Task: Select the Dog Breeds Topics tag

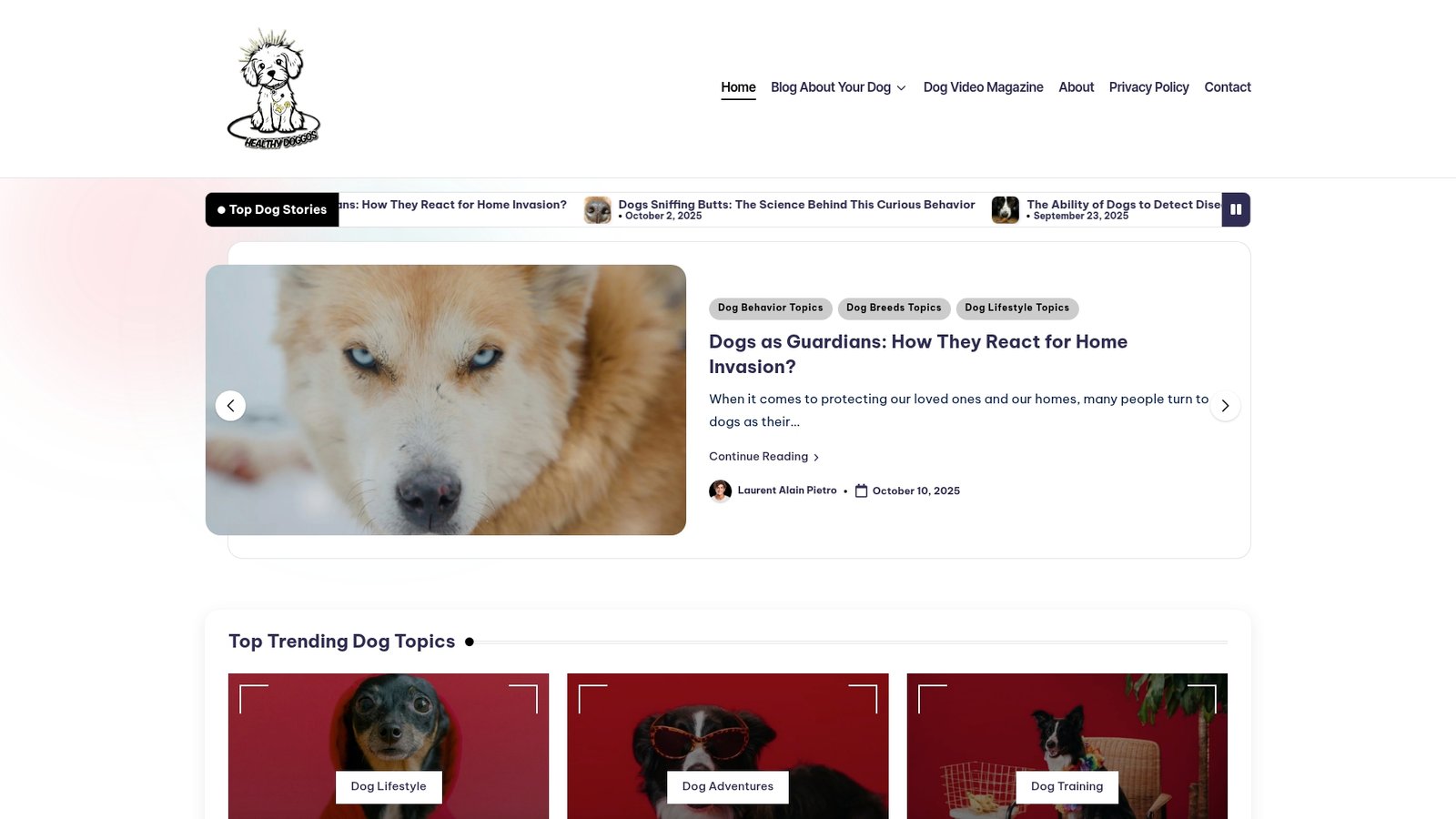Action: (894, 308)
